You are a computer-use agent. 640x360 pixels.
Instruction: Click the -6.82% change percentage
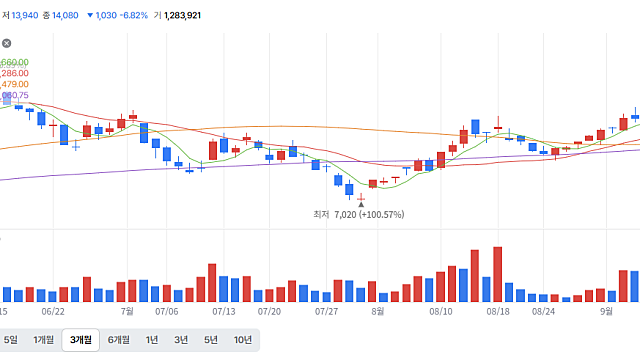click(x=134, y=16)
